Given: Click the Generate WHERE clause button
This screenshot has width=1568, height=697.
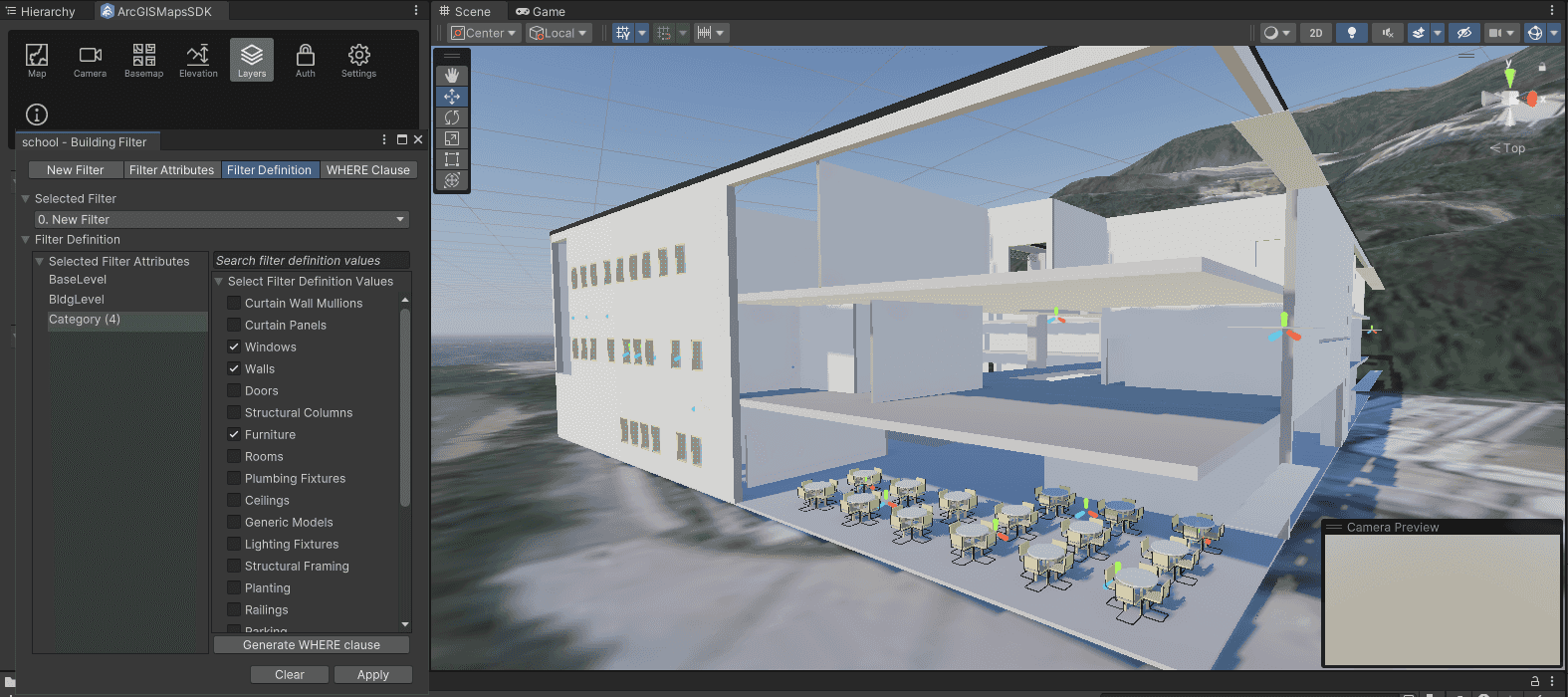Looking at the screenshot, I should 312,645.
